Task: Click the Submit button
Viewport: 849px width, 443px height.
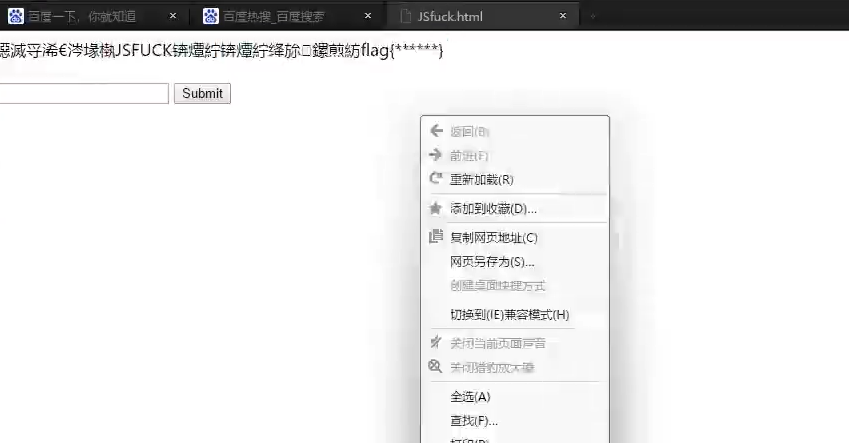Action: pos(203,93)
